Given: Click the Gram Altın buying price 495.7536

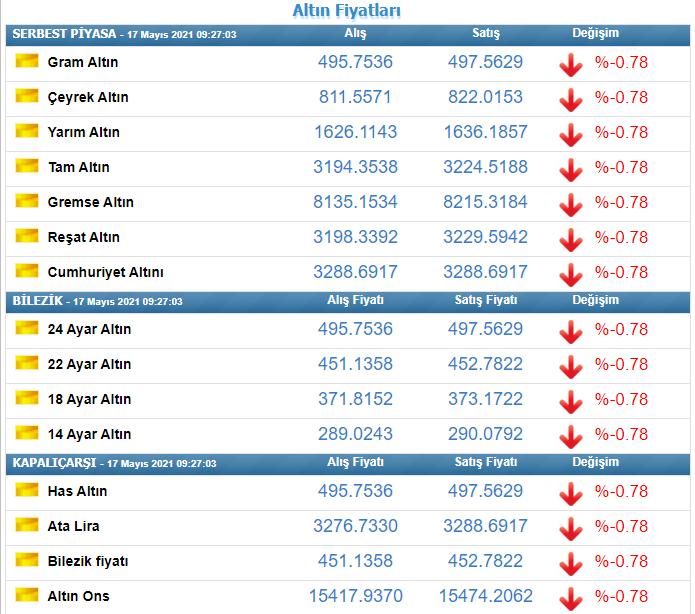Looking at the screenshot, I should click(355, 62).
